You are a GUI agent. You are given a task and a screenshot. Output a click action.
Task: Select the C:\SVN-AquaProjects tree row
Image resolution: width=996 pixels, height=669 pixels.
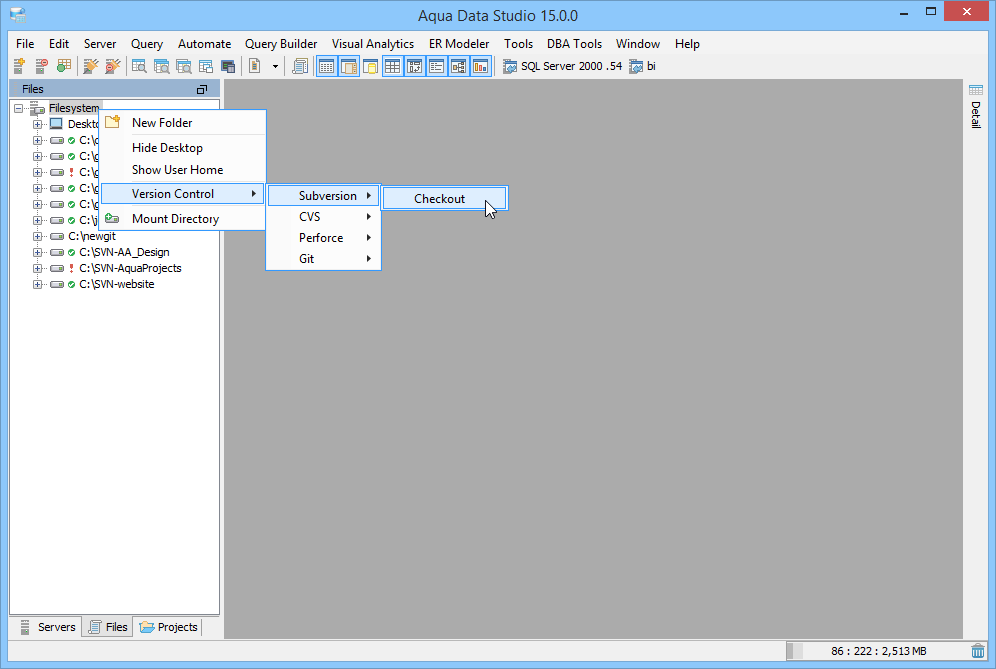click(130, 269)
